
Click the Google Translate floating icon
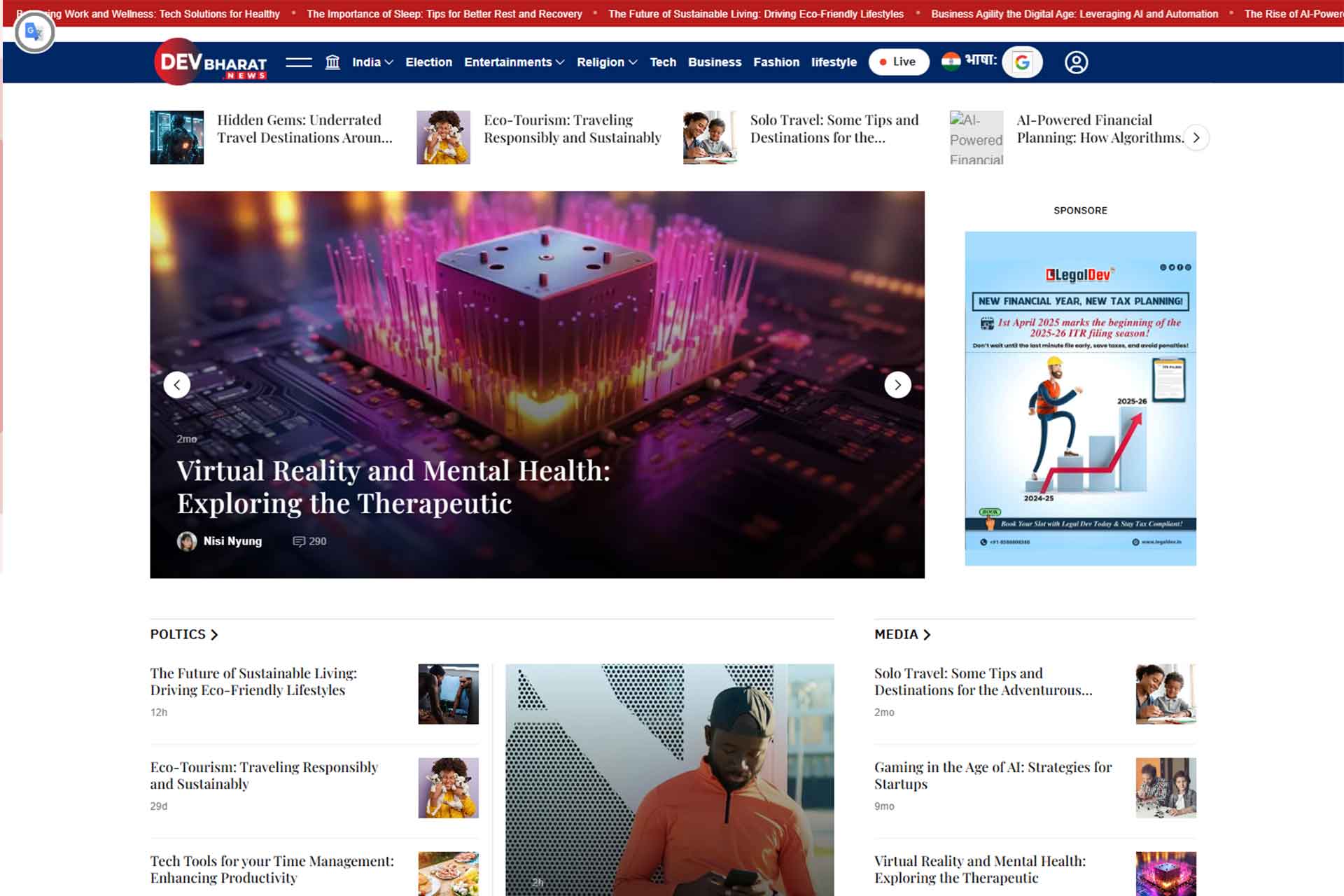(34, 32)
